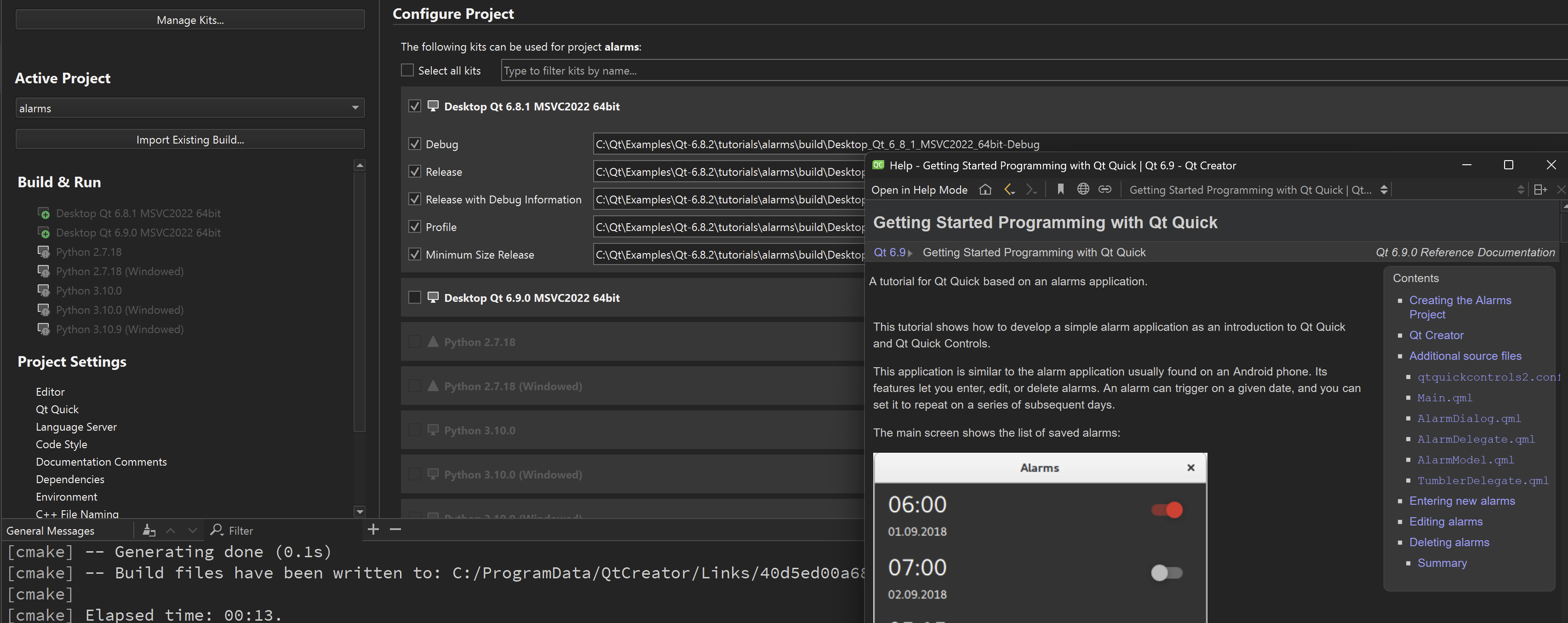Focus the filter kits by name field
This screenshot has height=623, width=1568.
(1034, 70)
